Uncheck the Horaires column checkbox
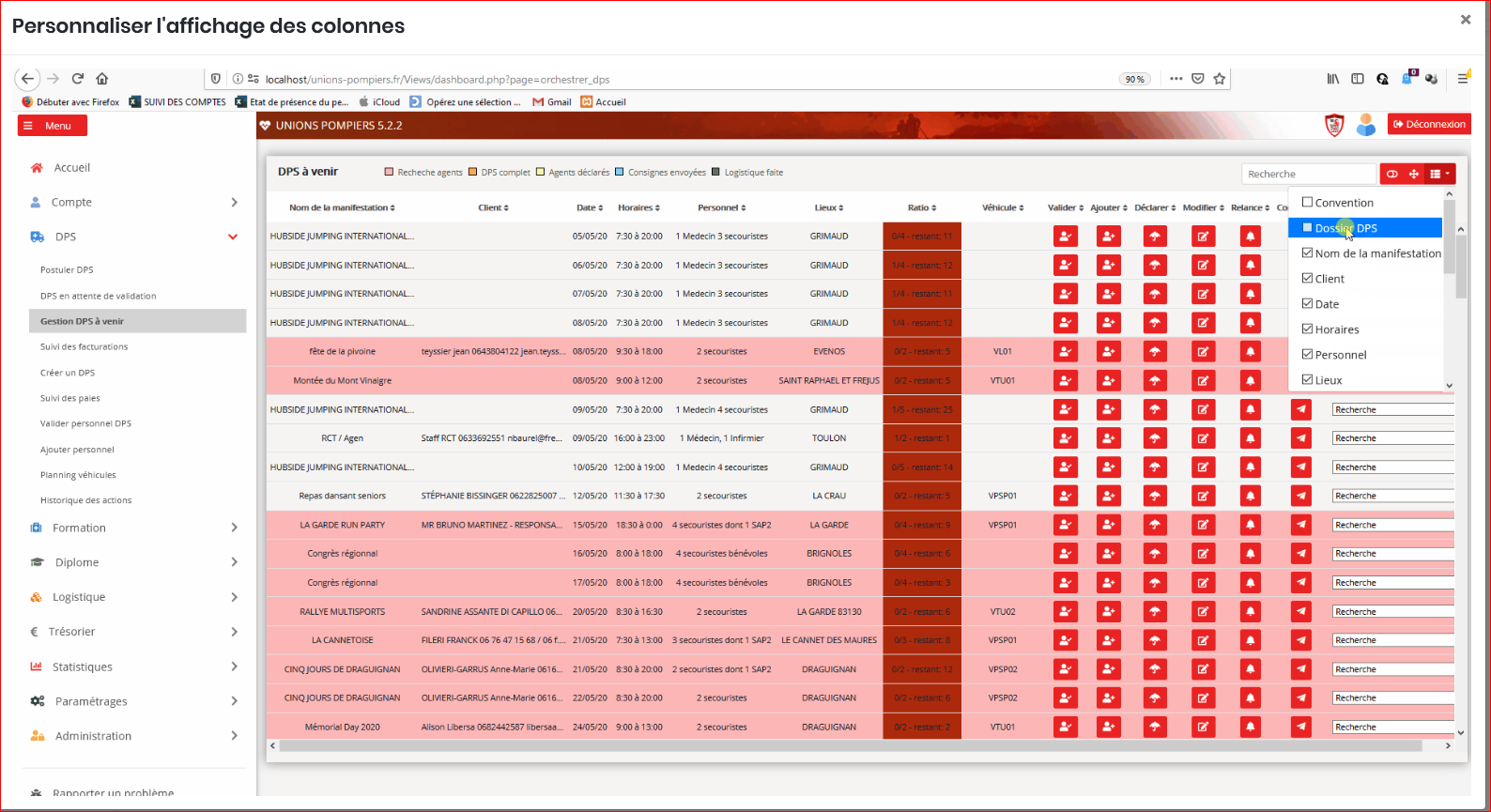 pos(1307,329)
